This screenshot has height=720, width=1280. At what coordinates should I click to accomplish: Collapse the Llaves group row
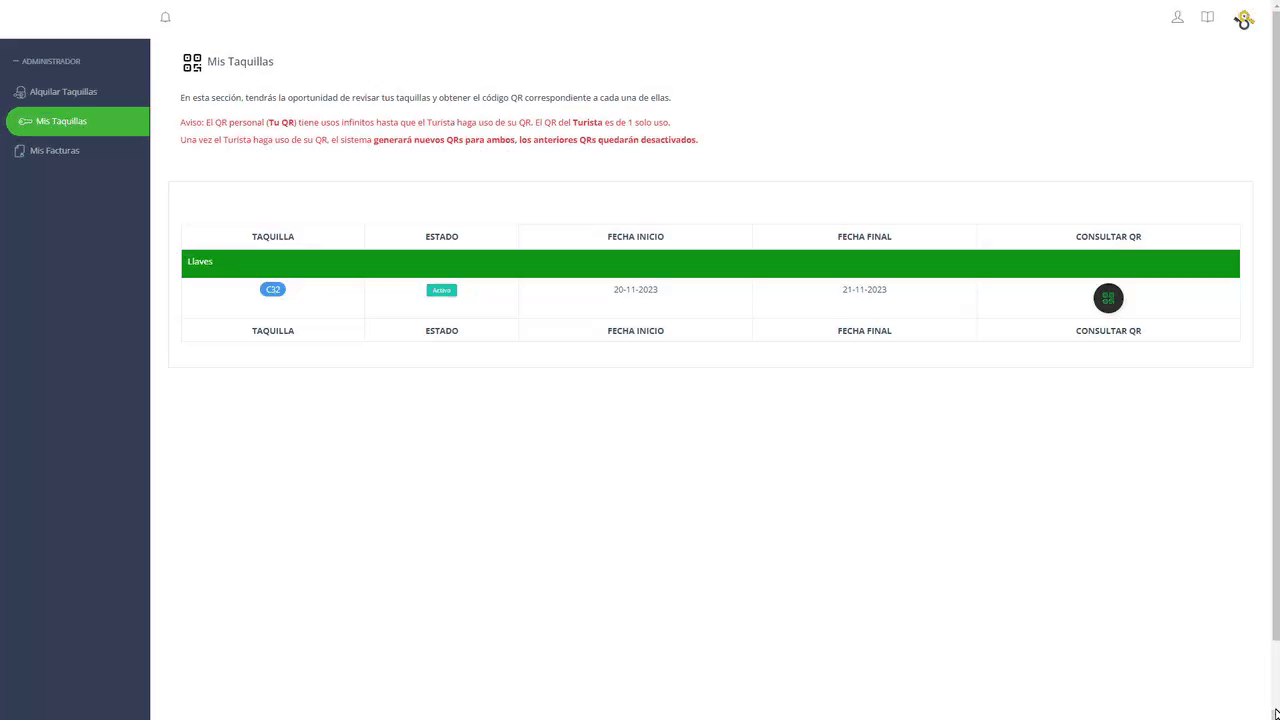pyautogui.click(x=200, y=262)
